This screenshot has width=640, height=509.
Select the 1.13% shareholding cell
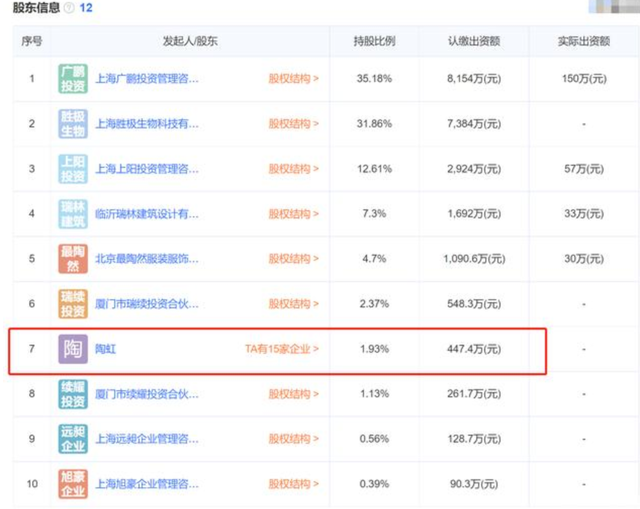pos(374,394)
